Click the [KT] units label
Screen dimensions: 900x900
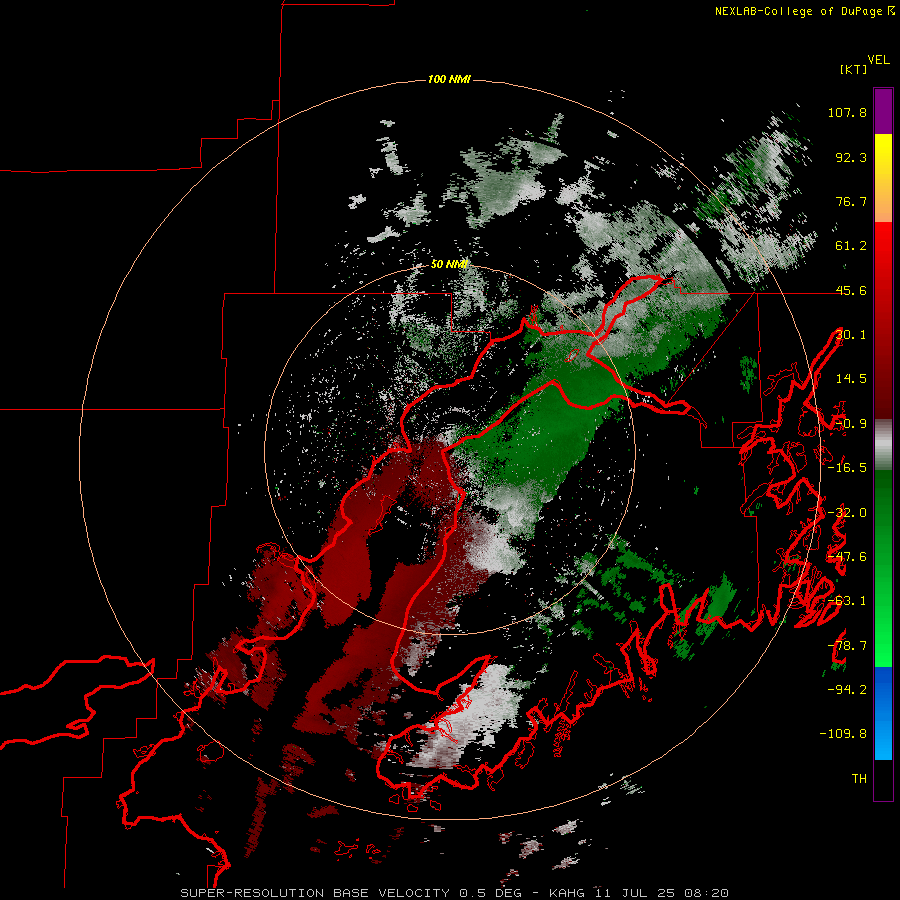854,69
